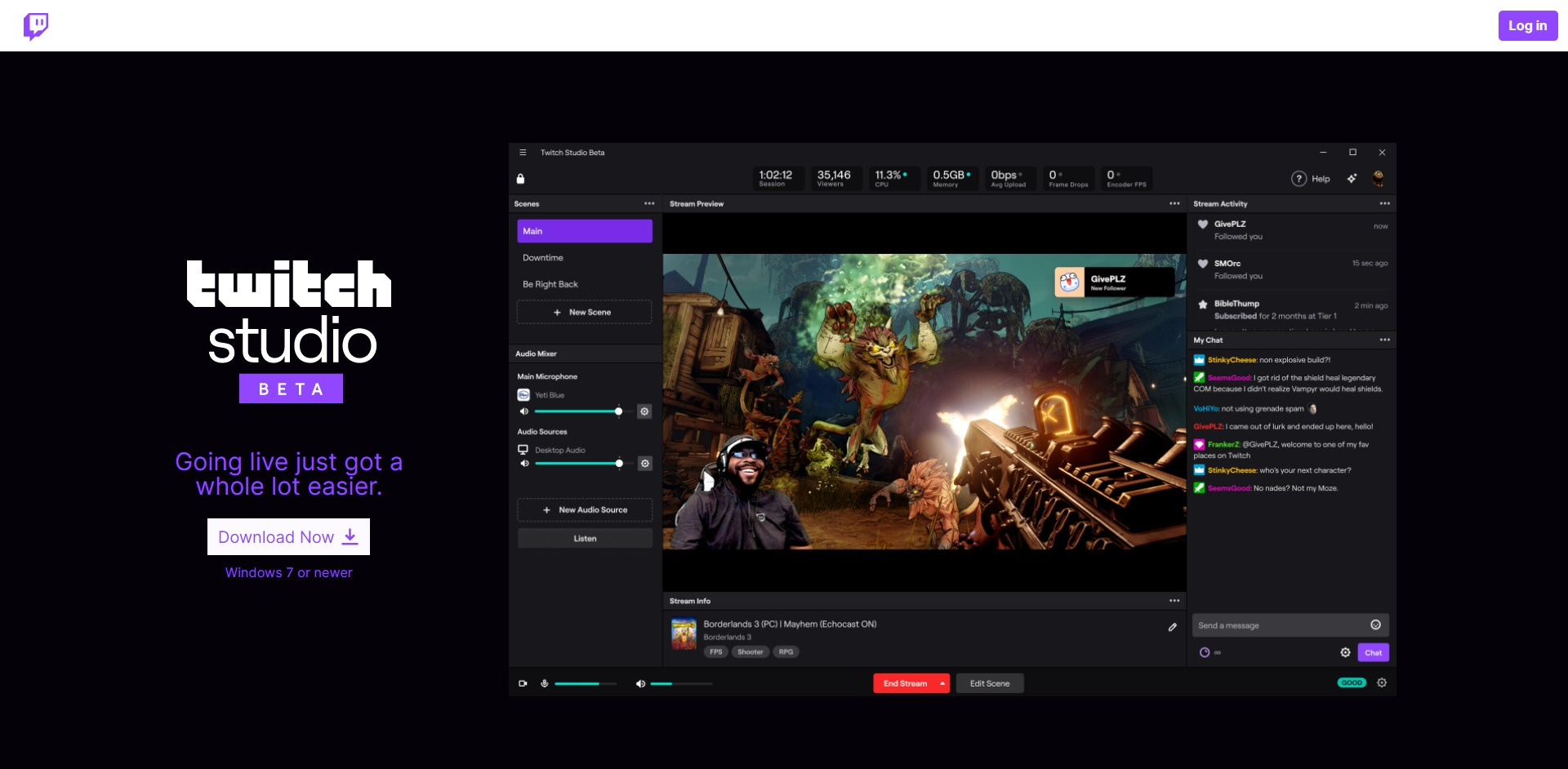The width and height of the screenshot is (1568, 769).
Task: Click the layout lock icon
Action: point(520,179)
